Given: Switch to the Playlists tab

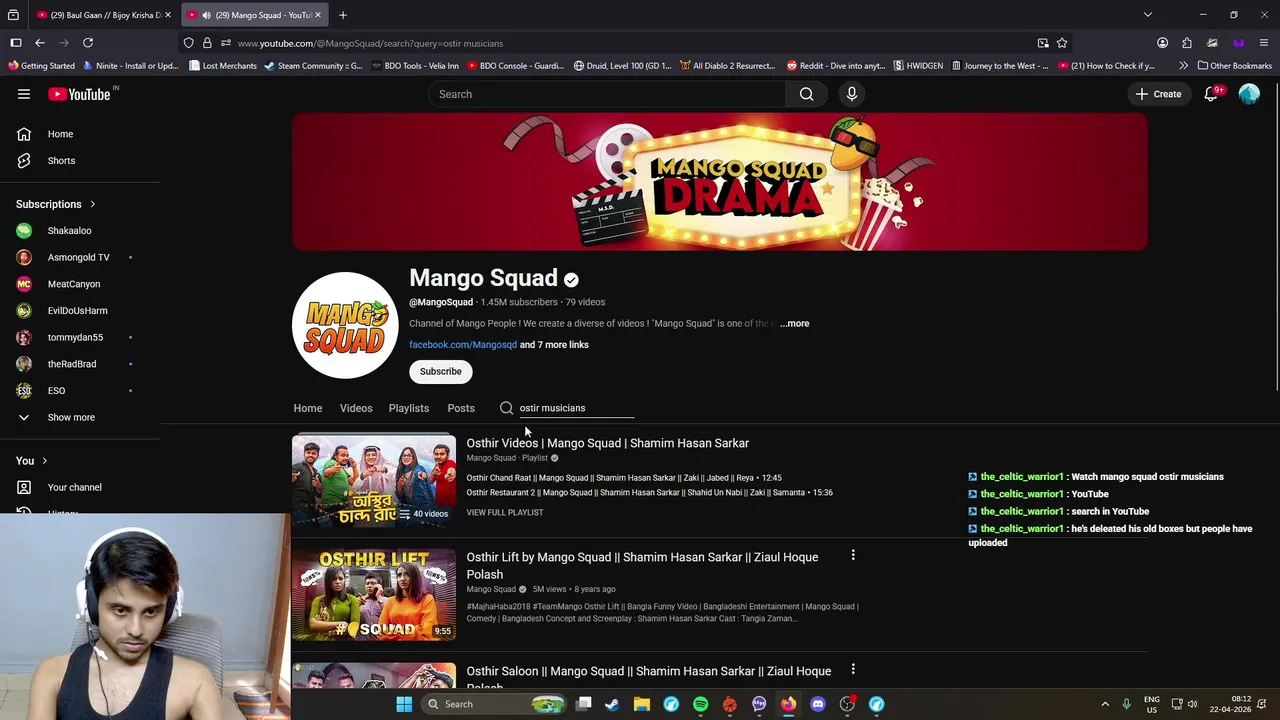Looking at the screenshot, I should 409,408.
